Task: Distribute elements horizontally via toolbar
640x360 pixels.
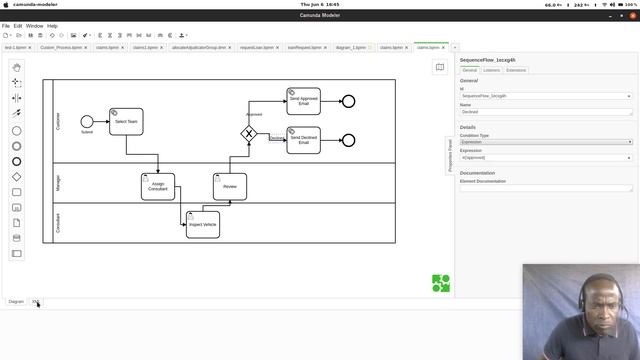Action: (160, 36)
